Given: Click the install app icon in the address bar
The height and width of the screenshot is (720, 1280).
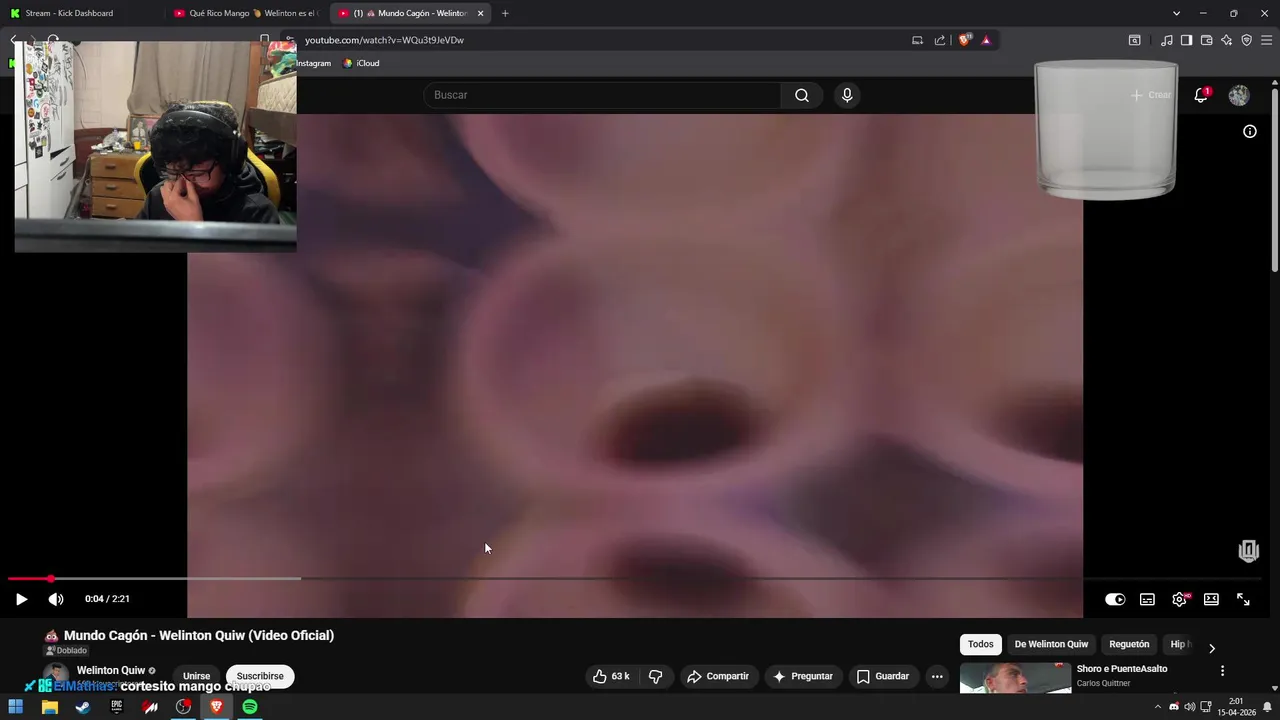Looking at the screenshot, I should (917, 40).
